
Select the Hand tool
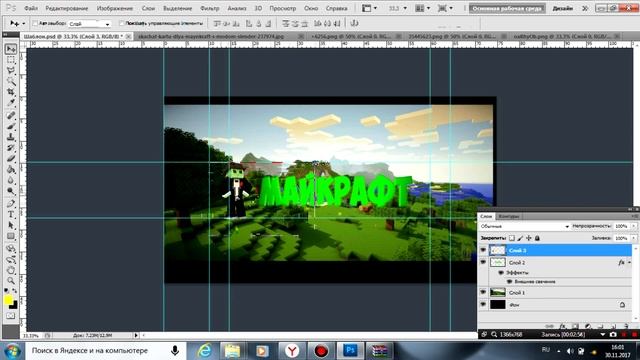point(11,270)
